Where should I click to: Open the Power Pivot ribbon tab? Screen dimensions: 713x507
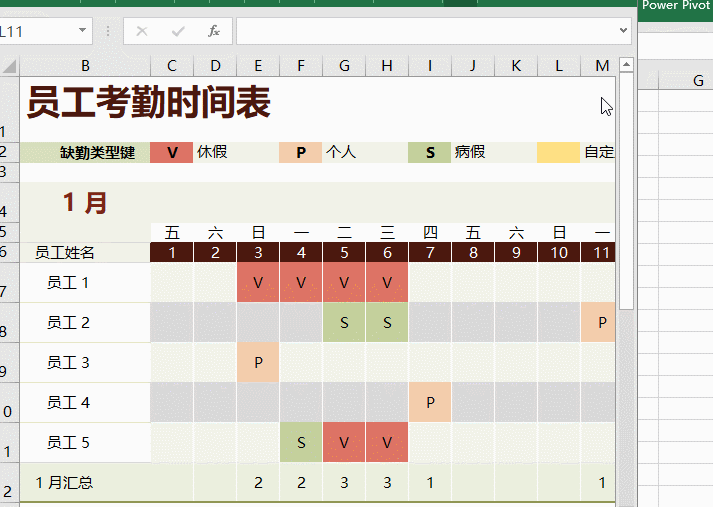tap(675, 5)
